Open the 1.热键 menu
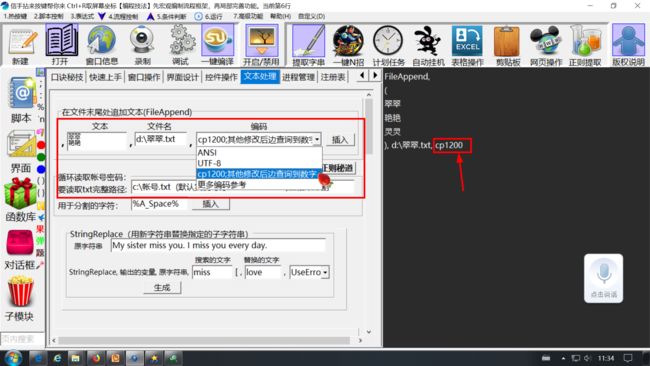Viewport: 650px width, 366px height. tap(15, 16)
